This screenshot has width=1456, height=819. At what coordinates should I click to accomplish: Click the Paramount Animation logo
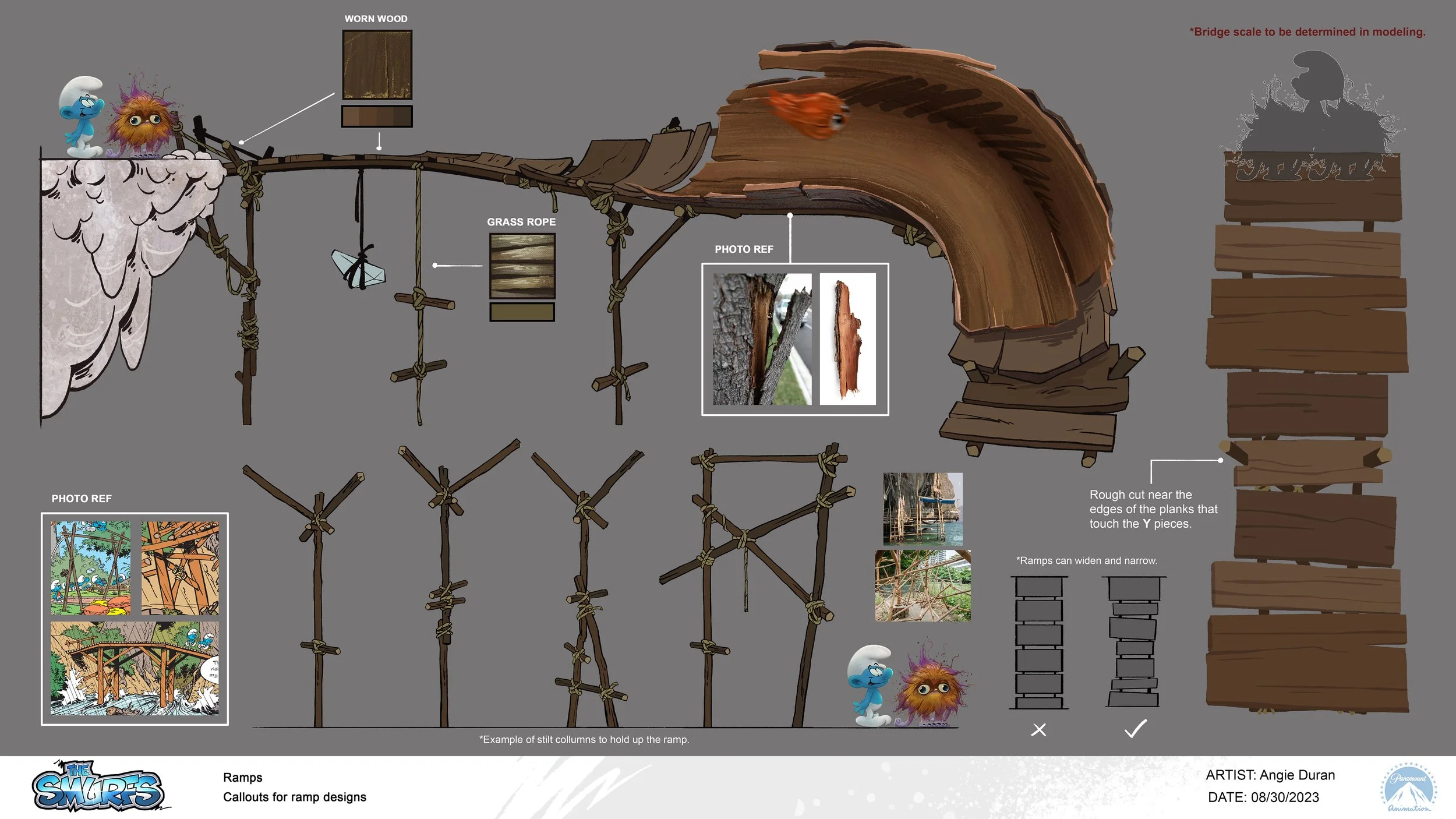(x=1408, y=787)
